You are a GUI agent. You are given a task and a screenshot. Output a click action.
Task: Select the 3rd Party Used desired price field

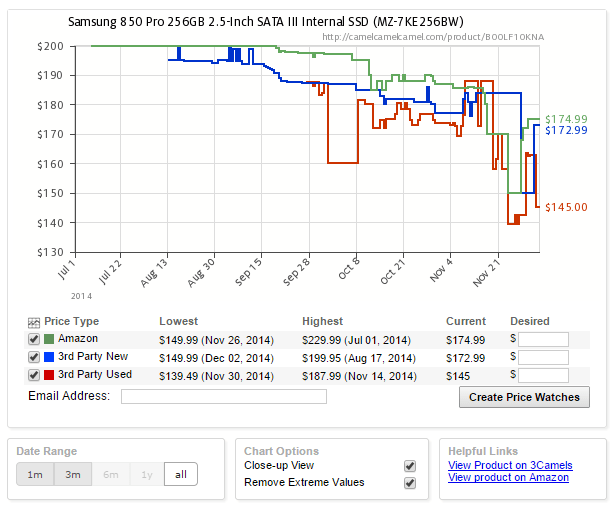[x=543, y=375]
